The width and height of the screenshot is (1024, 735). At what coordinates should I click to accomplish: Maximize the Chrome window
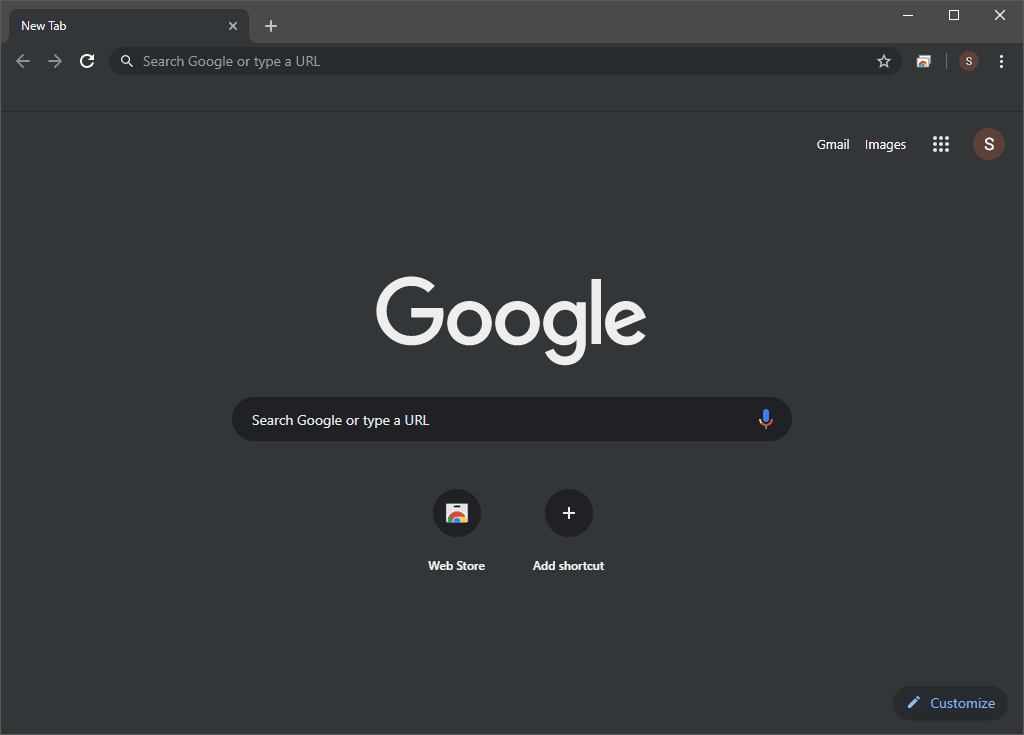(953, 15)
